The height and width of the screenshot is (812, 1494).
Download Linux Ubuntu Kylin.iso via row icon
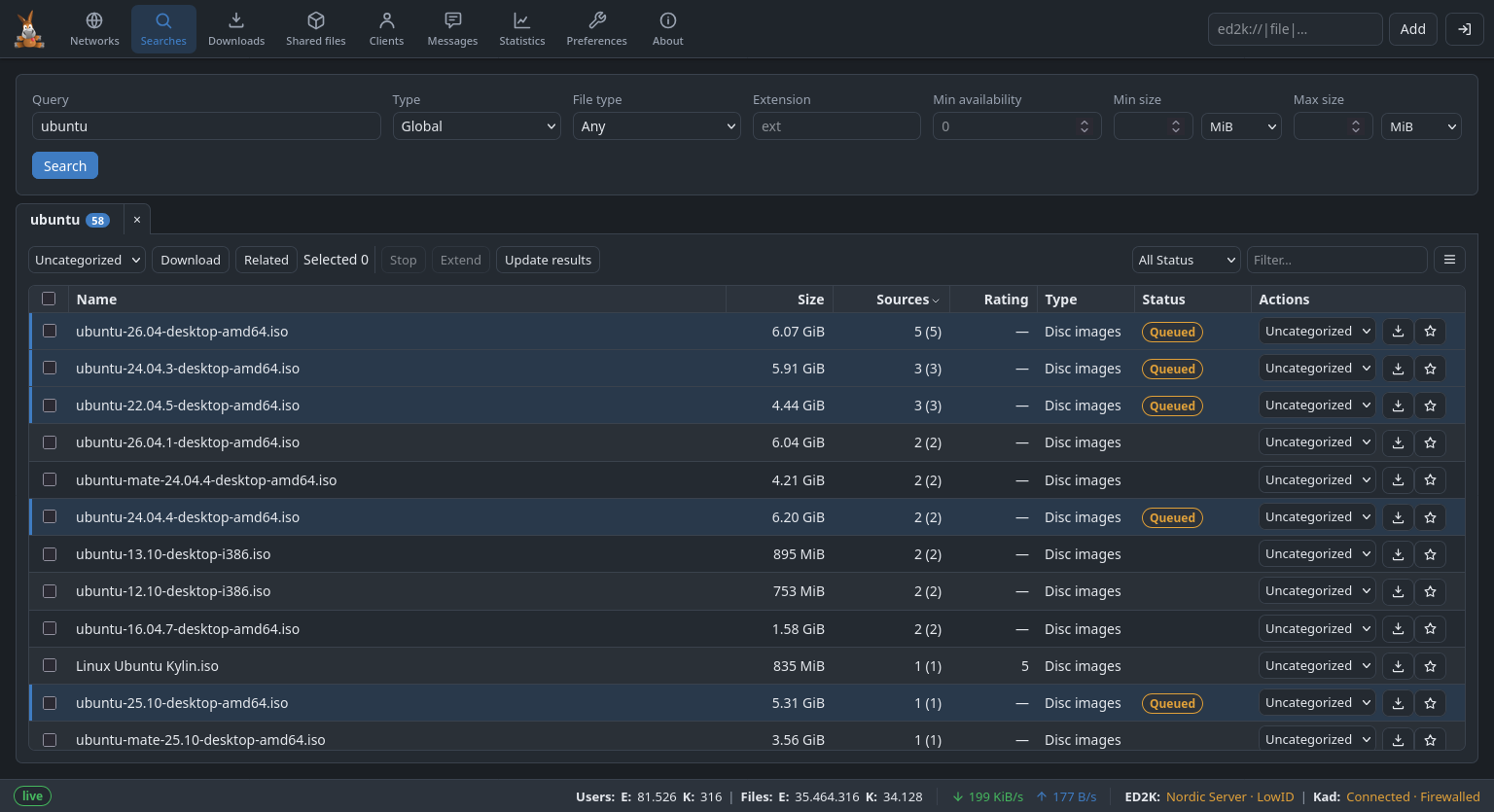pos(1398,666)
